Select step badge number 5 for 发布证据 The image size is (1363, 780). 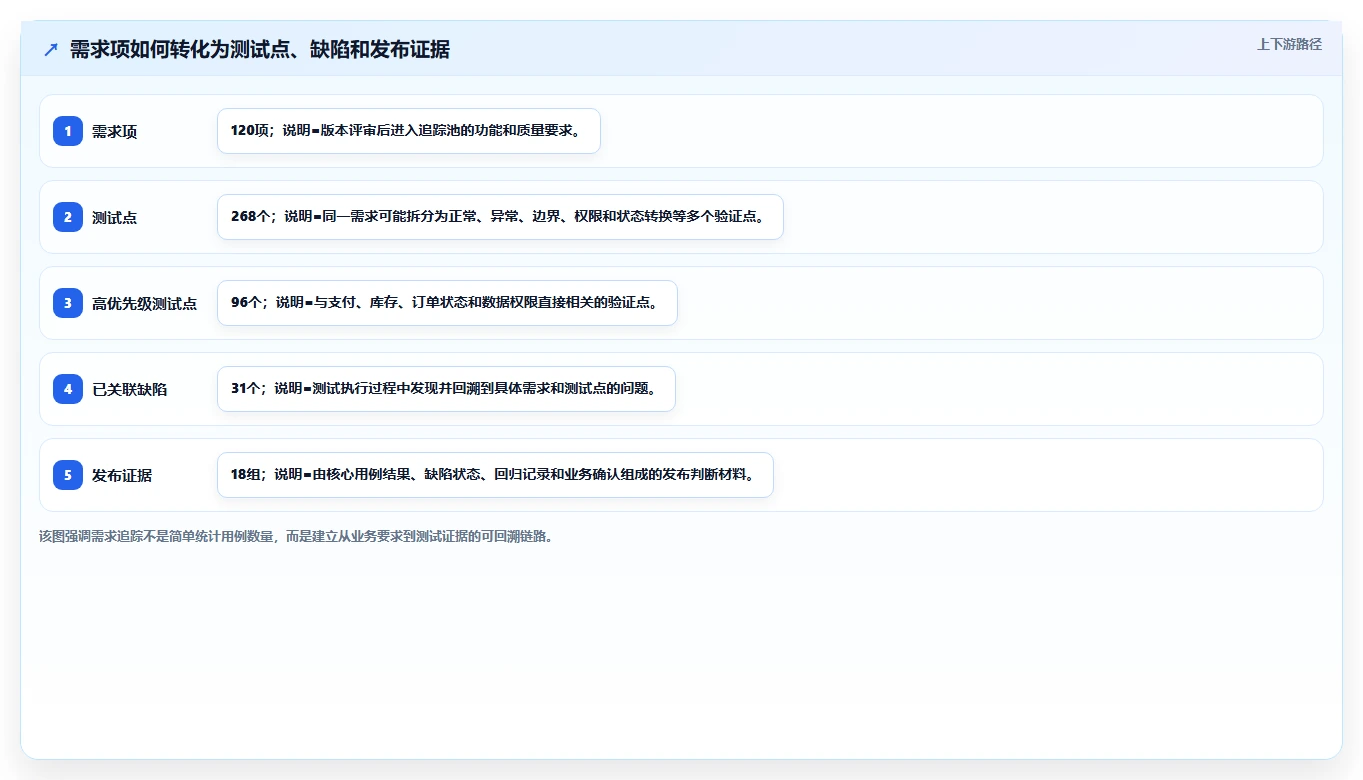click(x=68, y=475)
